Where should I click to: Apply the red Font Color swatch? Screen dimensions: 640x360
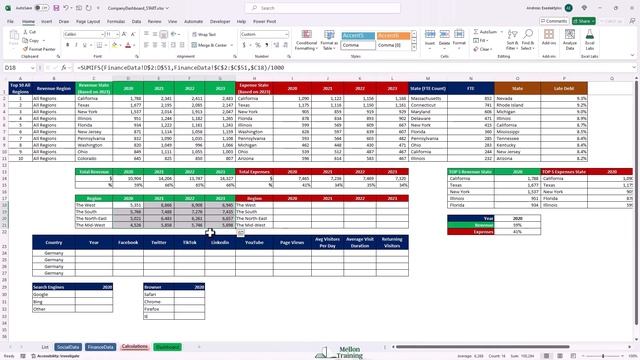pyautogui.click(x=128, y=45)
